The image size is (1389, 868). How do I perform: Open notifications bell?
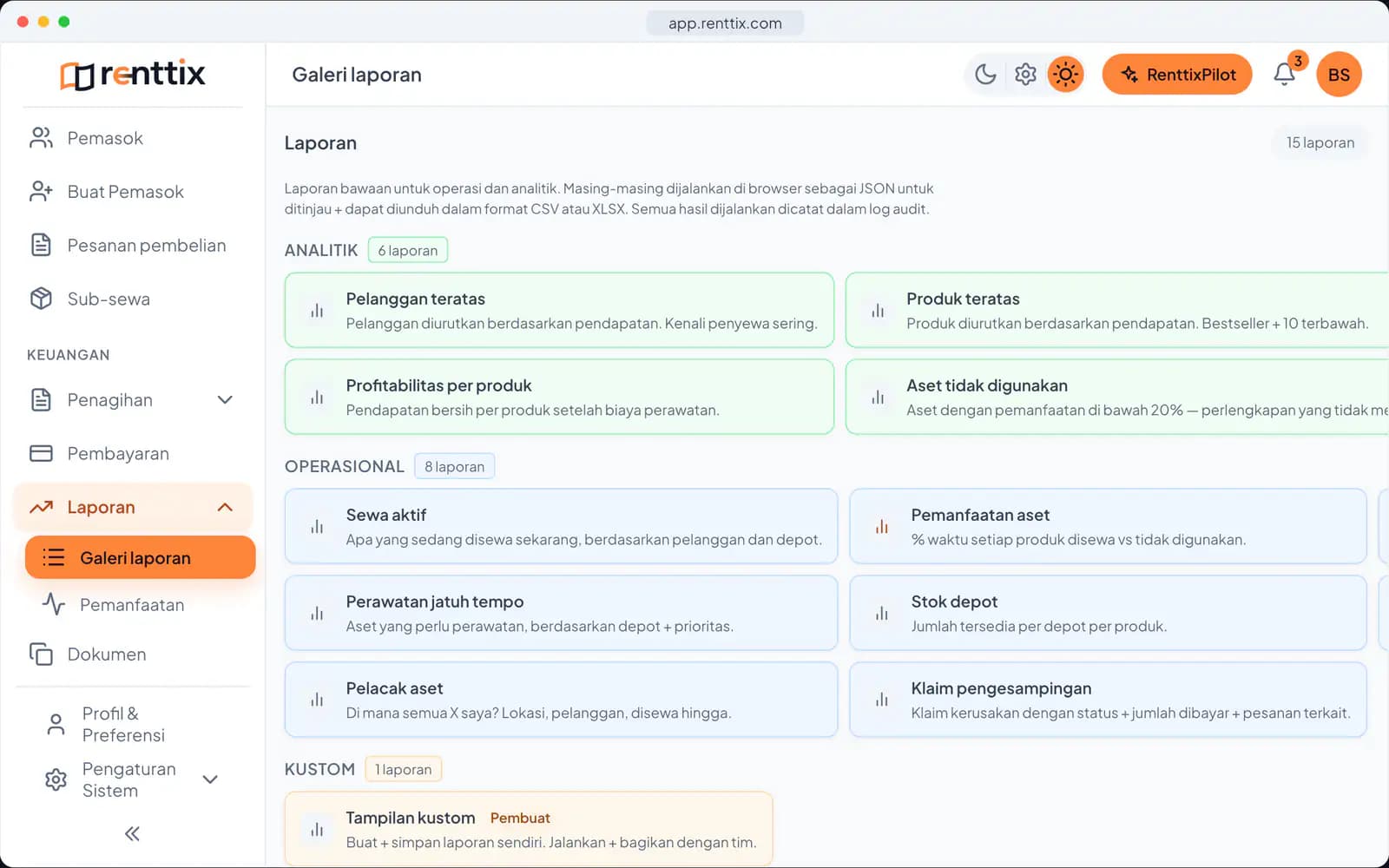[1285, 75]
